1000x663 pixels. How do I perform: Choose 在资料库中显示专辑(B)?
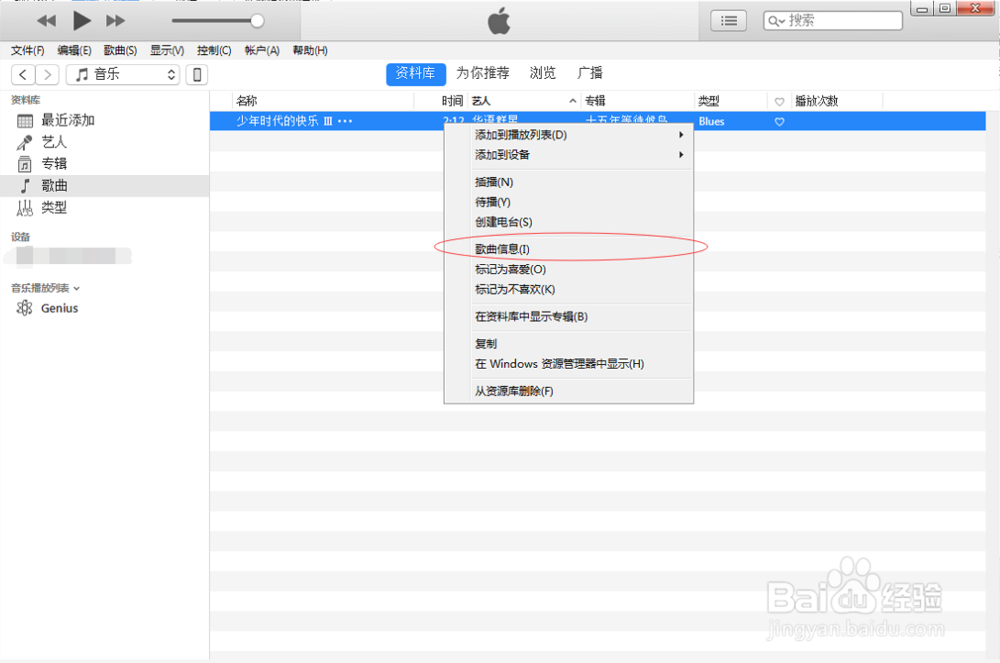[568, 317]
